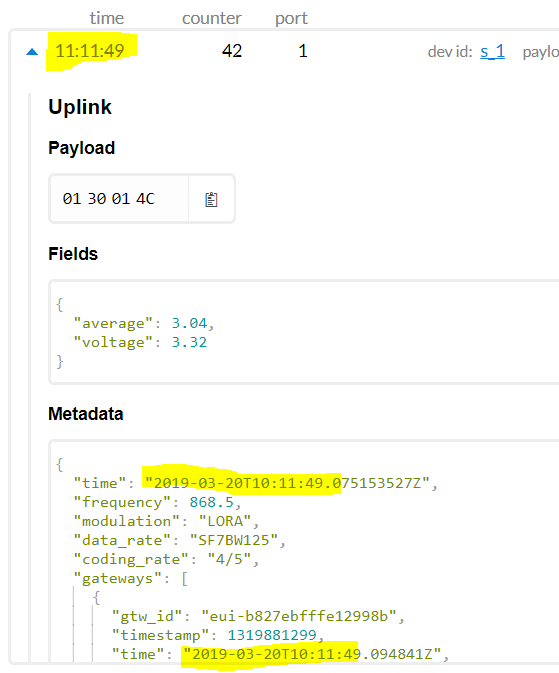The image size is (559, 673).
Task: Click the counter value 42
Action: click(x=232, y=51)
